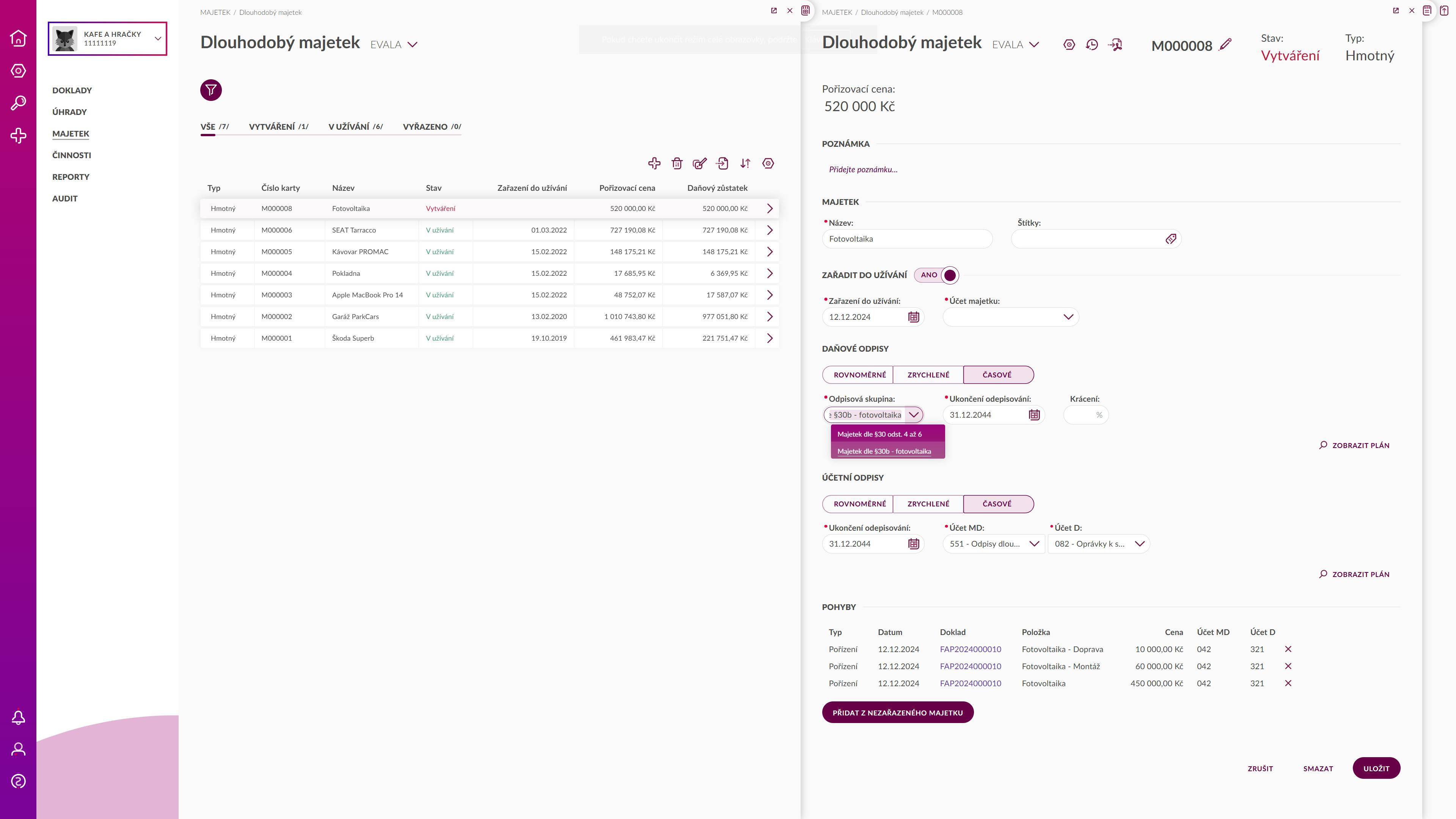Open FAP2024000010 link in Doprava row

[x=971, y=649]
